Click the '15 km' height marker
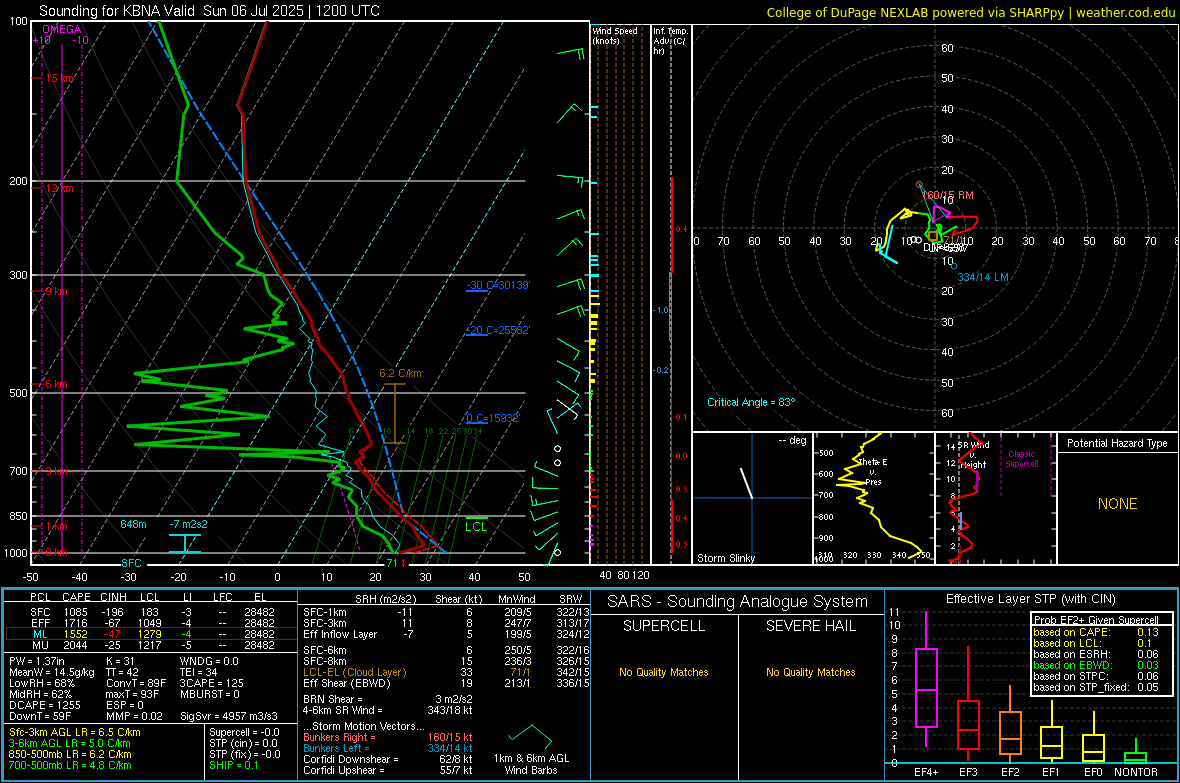This screenshot has height=783, width=1180. pyautogui.click(x=60, y=78)
